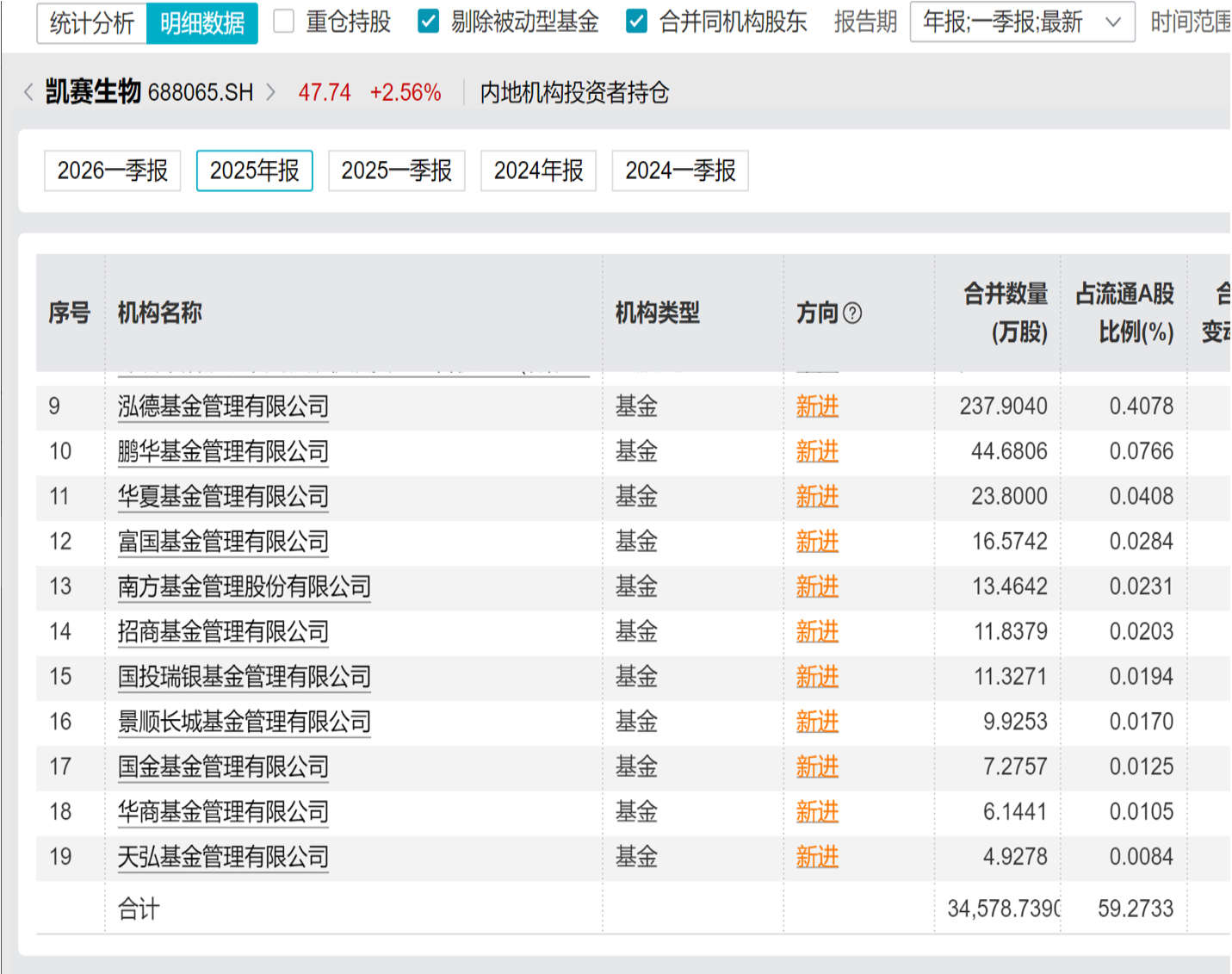The image size is (1232, 974).
Task: Open the 报告期 dropdown
Action: coord(1022,22)
